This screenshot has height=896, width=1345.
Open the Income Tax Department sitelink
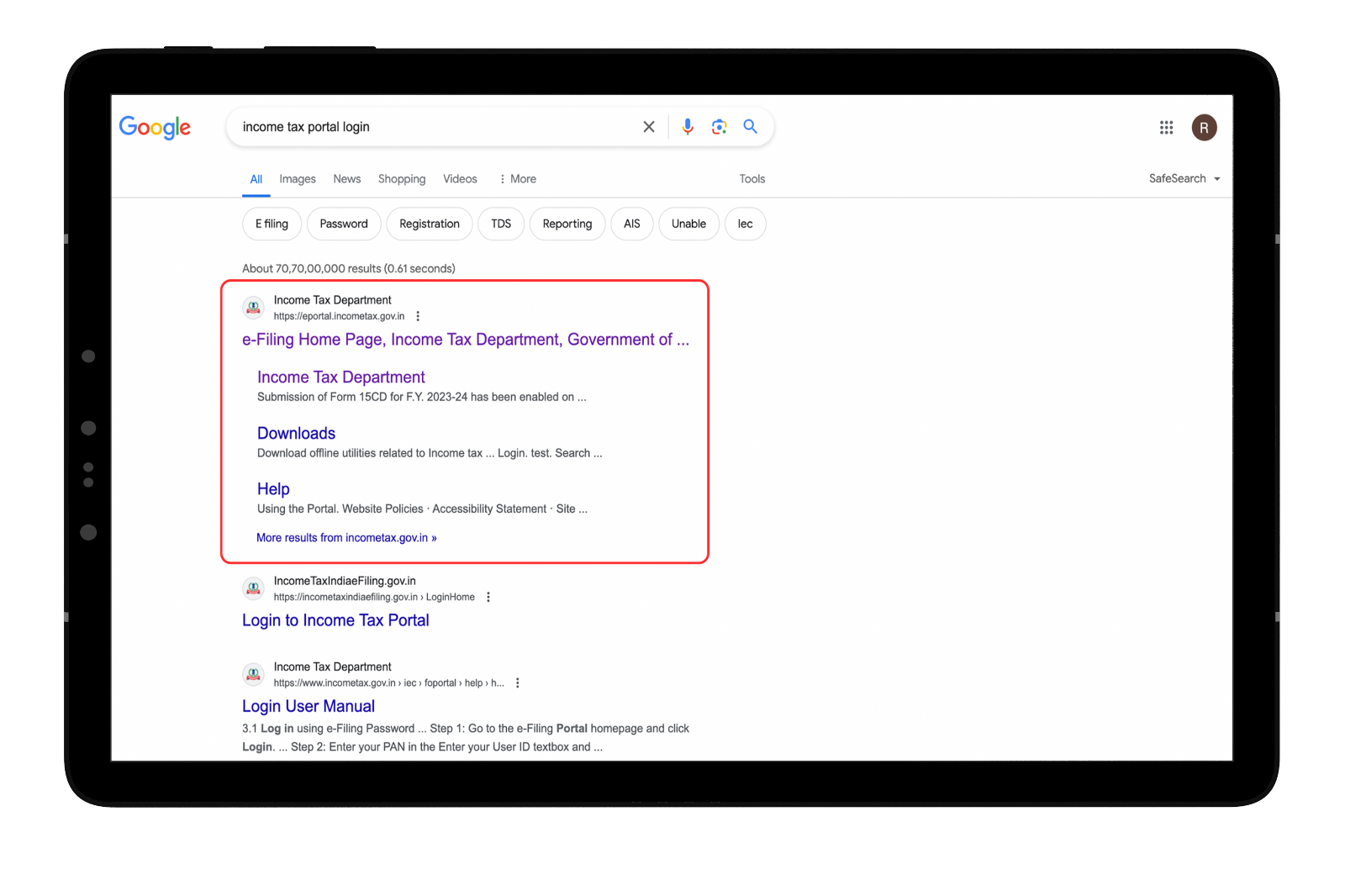pyautogui.click(x=341, y=377)
